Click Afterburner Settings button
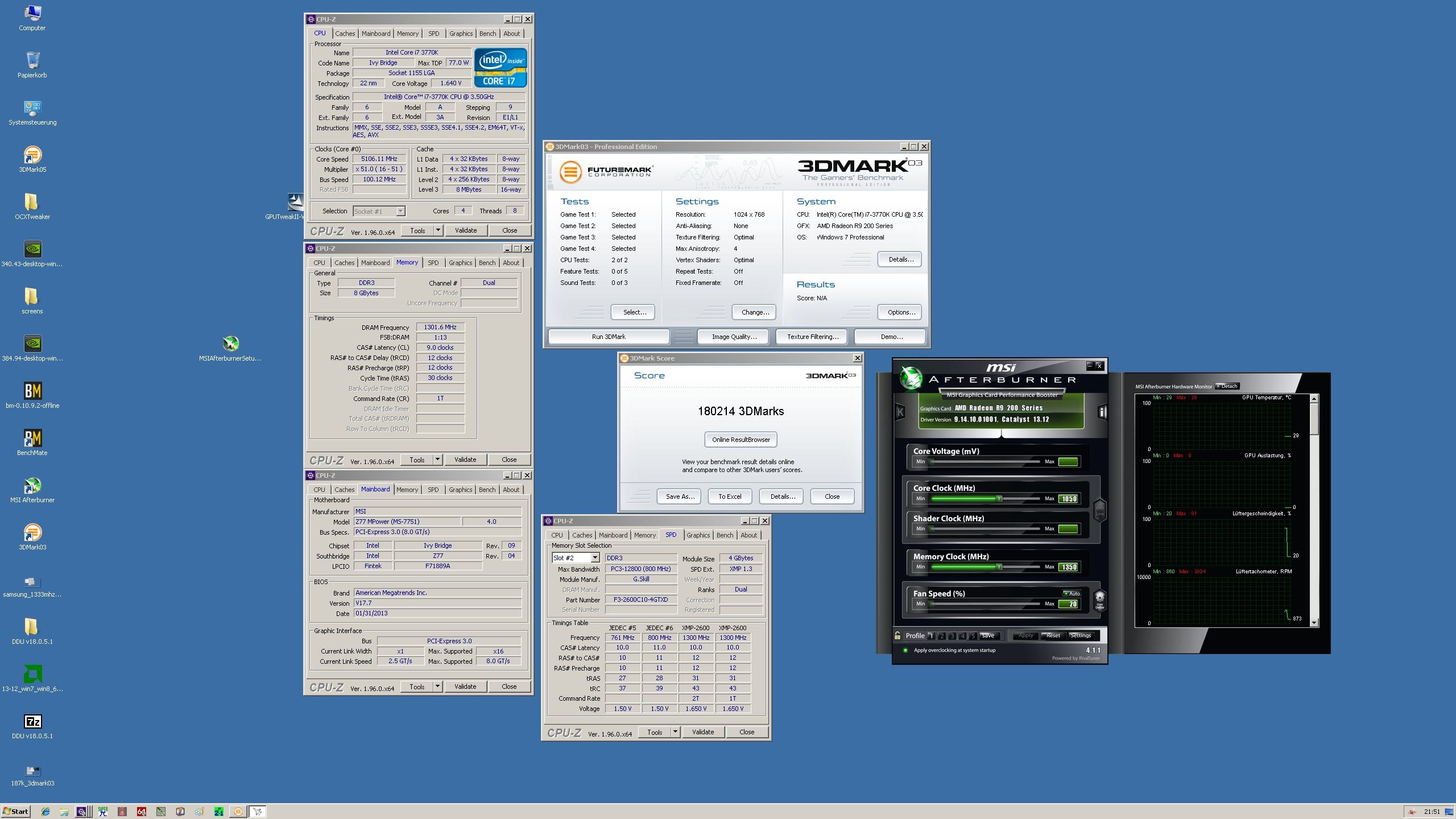The image size is (1456, 819). tap(1080, 636)
